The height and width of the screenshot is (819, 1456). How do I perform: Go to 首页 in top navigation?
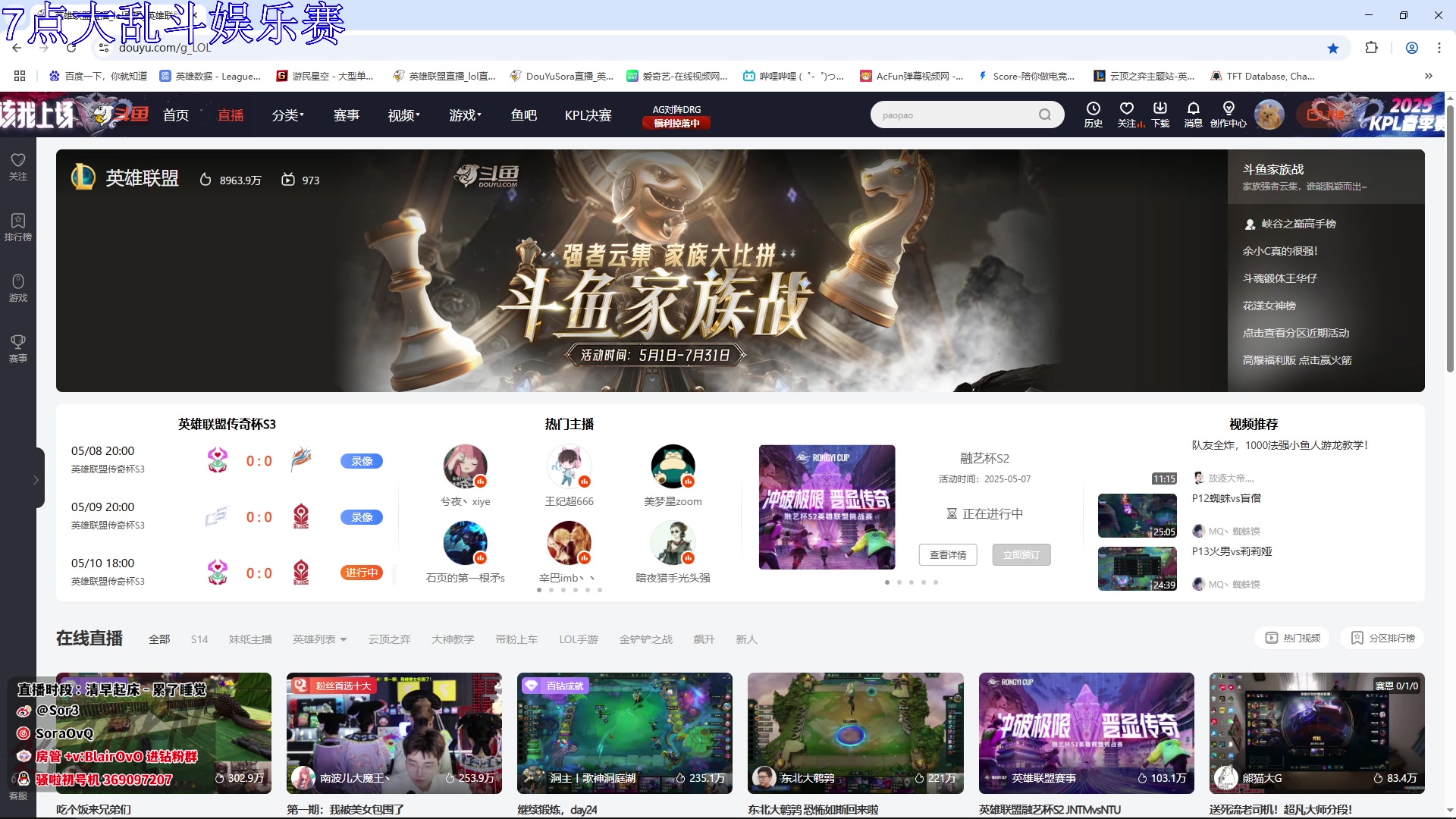pos(176,115)
